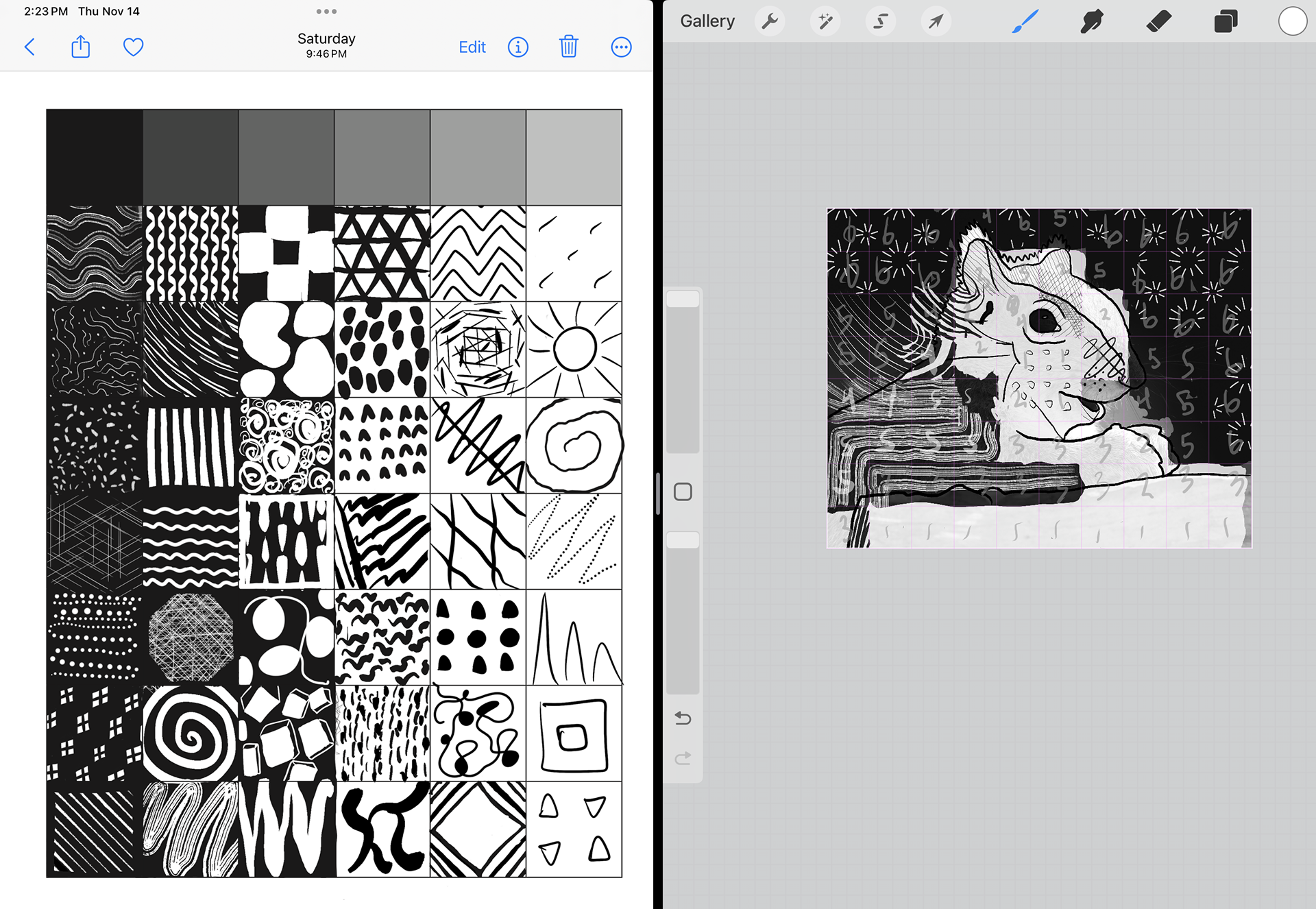
Task: Select the Eraser tool
Action: pos(1158,21)
